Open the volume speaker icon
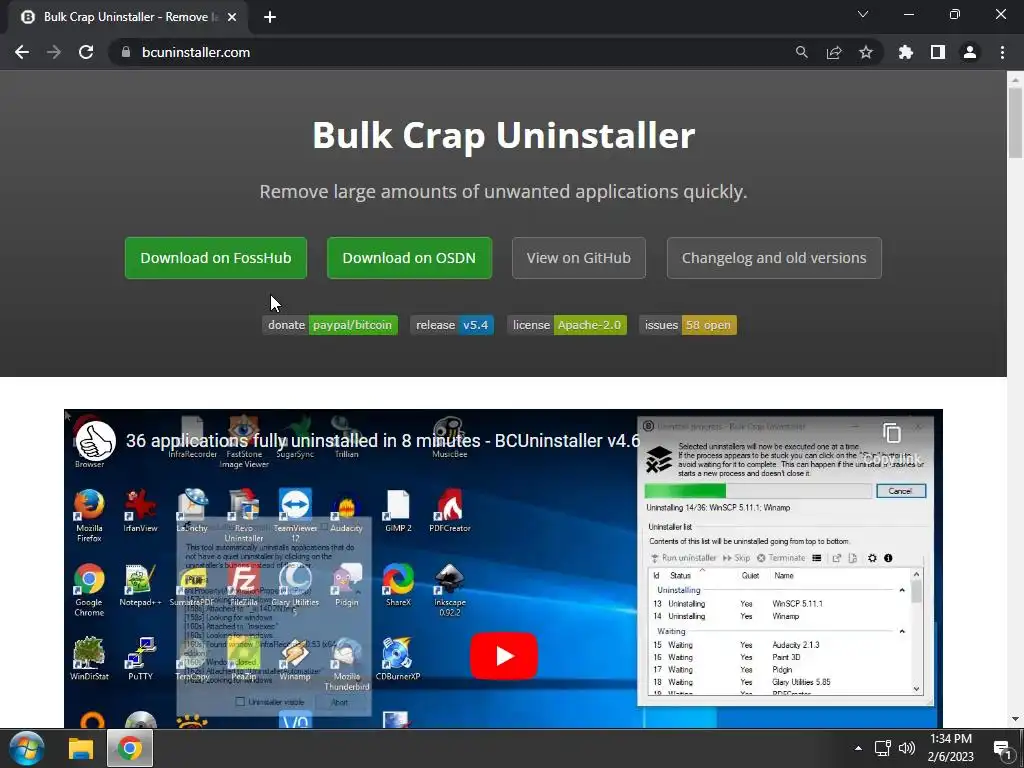Image resolution: width=1024 pixels, height=768 pixels. click(906, 748)
